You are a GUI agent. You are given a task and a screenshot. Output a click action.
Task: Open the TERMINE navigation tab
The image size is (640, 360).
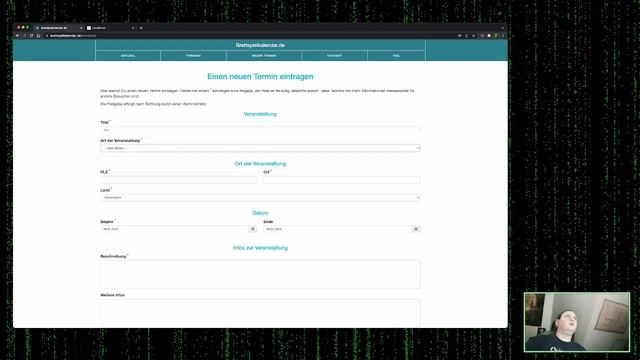193,56
